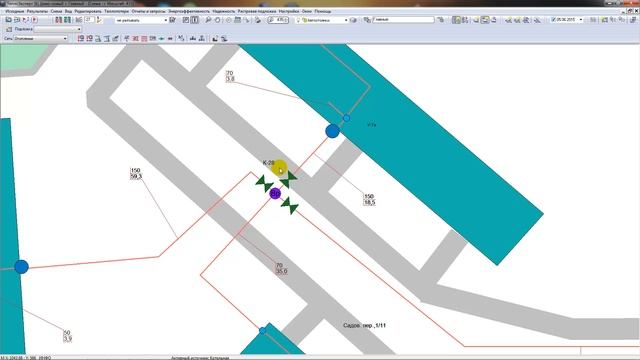Click the teal arrow icon in lower toolbar
640x360 pixels.
(161, 38)
